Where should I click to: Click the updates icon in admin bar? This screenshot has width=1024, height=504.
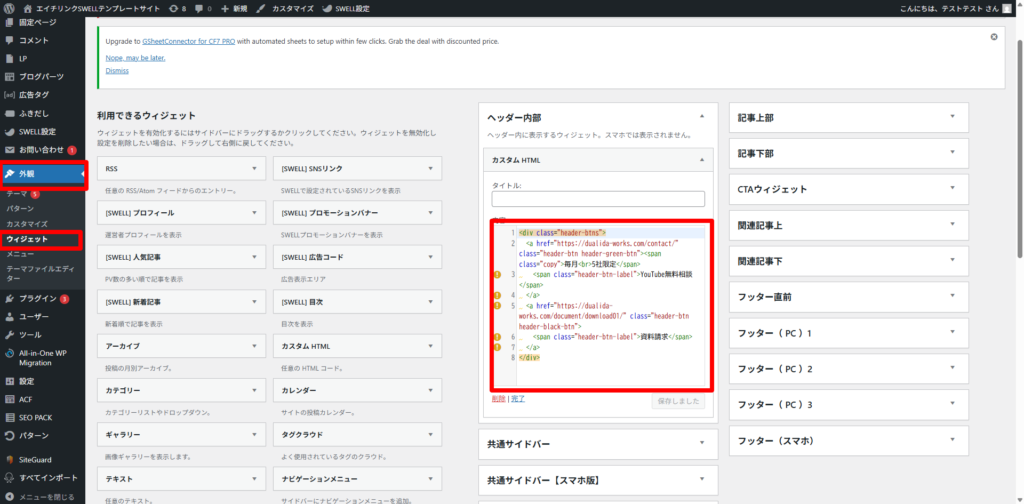pos(173,8)
